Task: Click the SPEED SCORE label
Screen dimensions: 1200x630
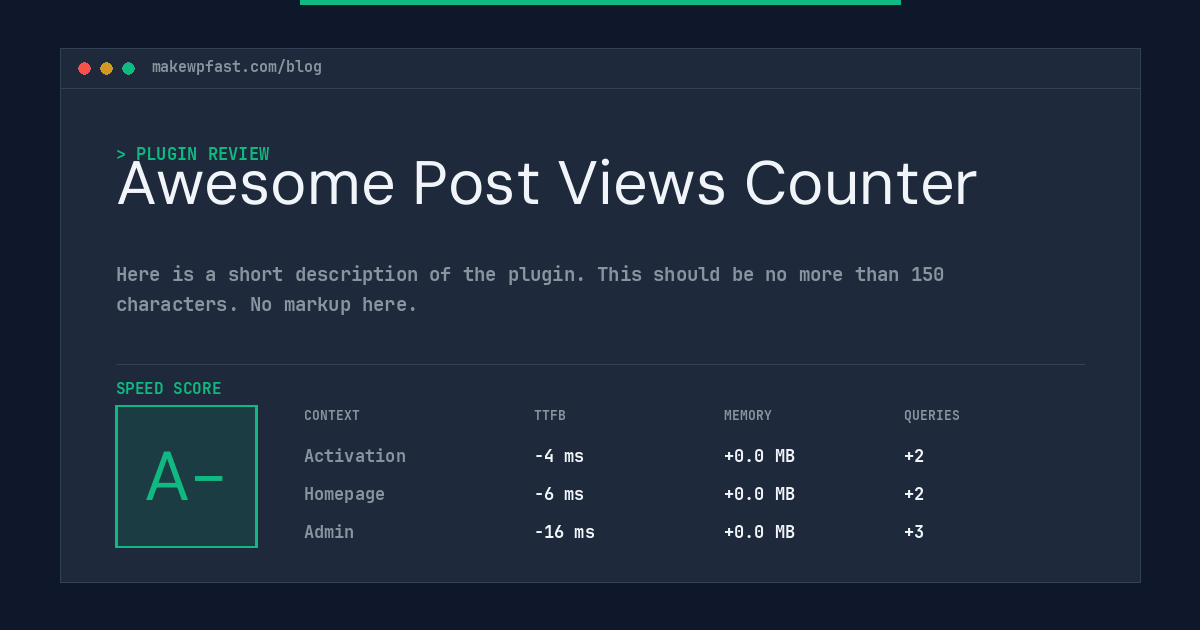Action: coord(169,389)
